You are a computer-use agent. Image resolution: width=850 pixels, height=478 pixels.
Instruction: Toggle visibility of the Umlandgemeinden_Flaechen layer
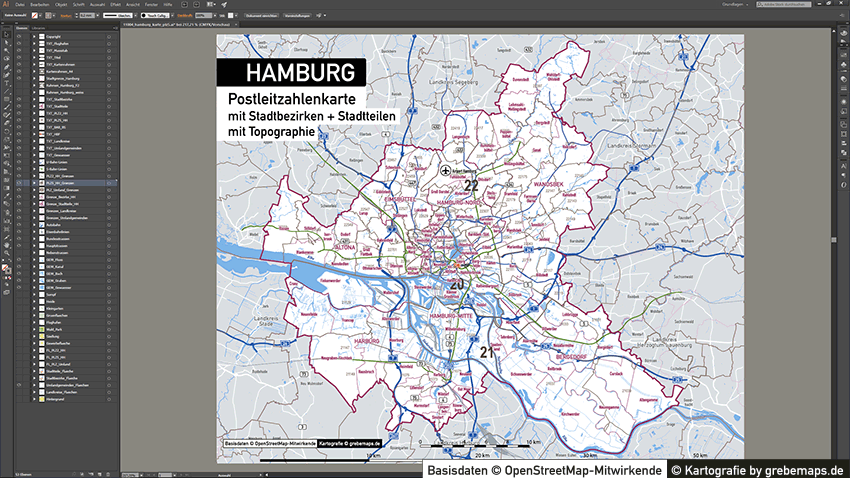tap(19, 383)
